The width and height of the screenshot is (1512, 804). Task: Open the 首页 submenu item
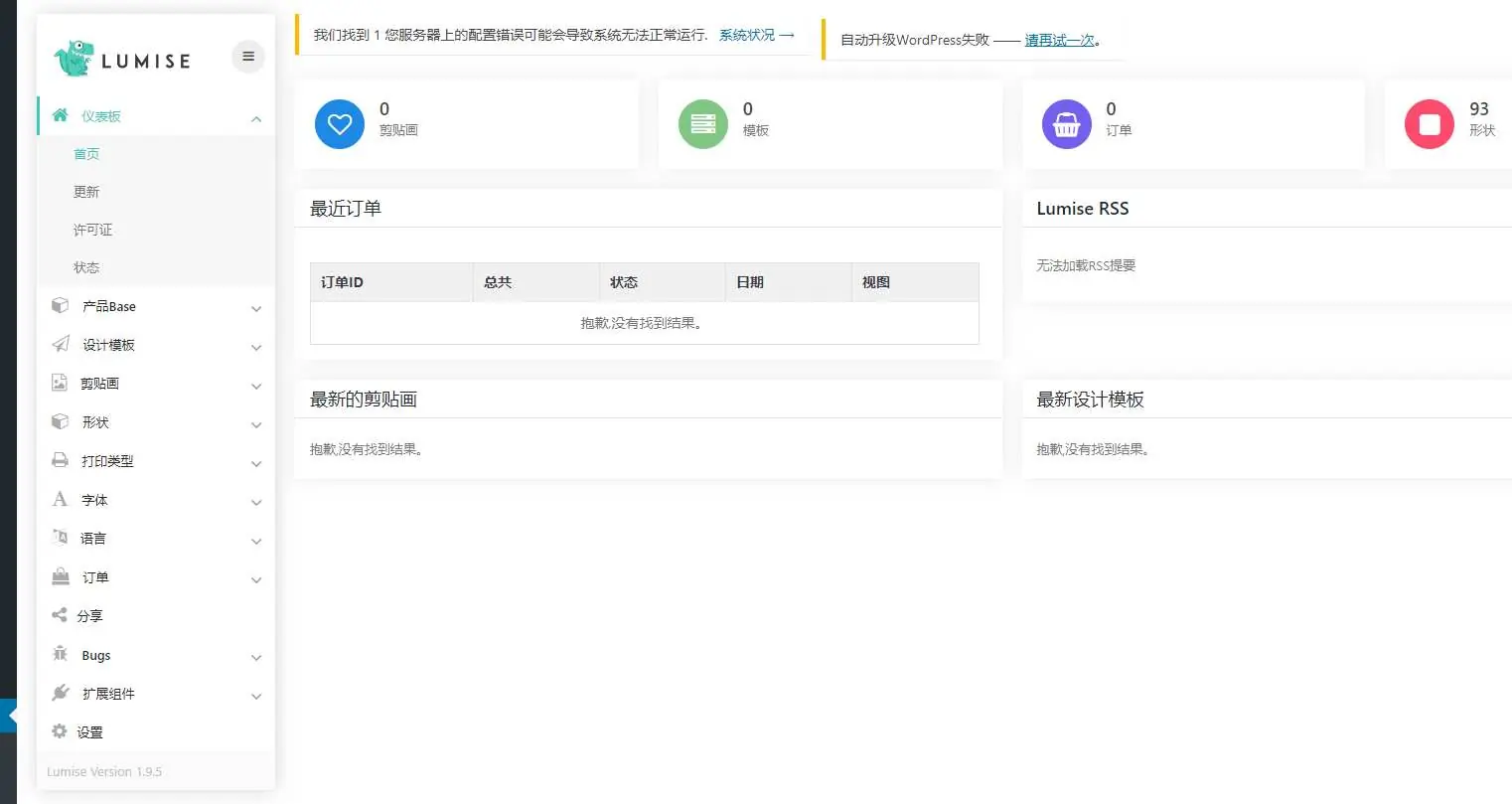86,154
